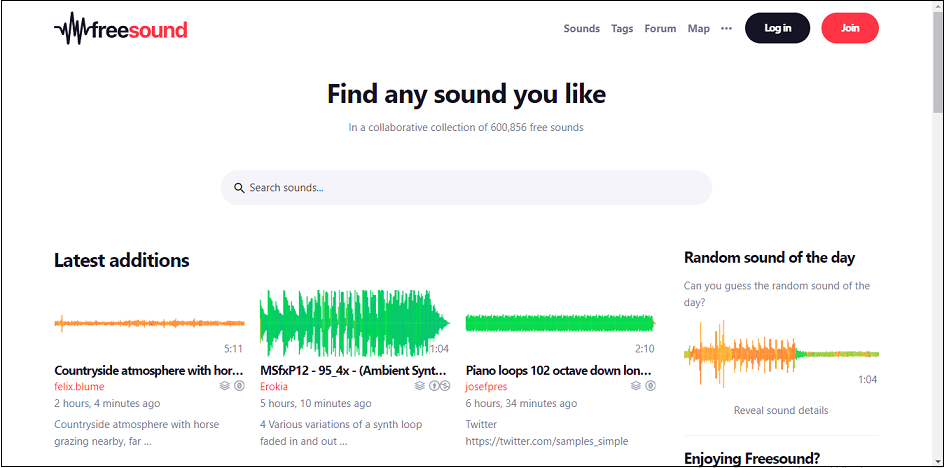Click the MSfxP12 green waveform
The image size is (944, 468).
point(355,323)
